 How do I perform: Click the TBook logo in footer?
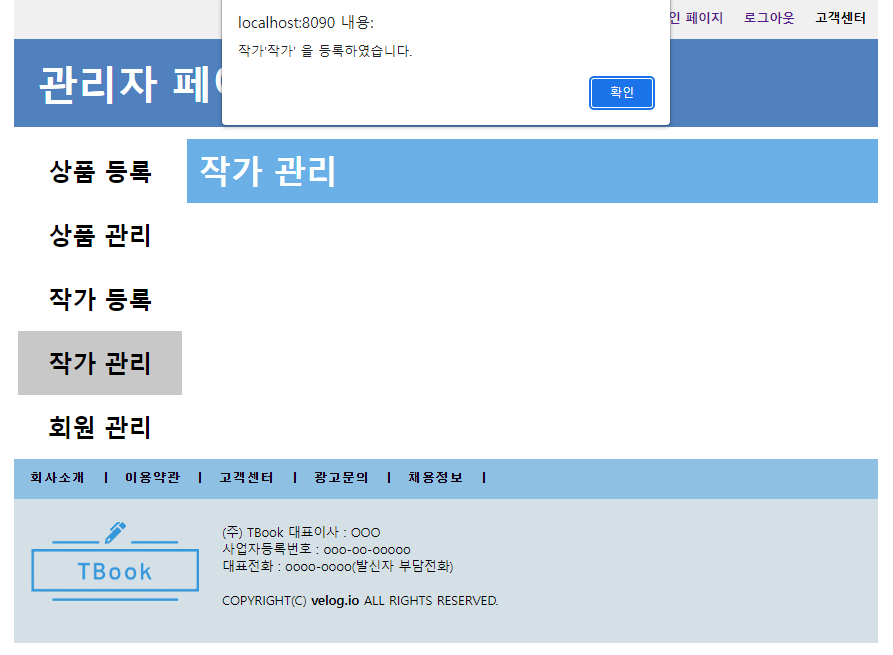click(115, 562)
